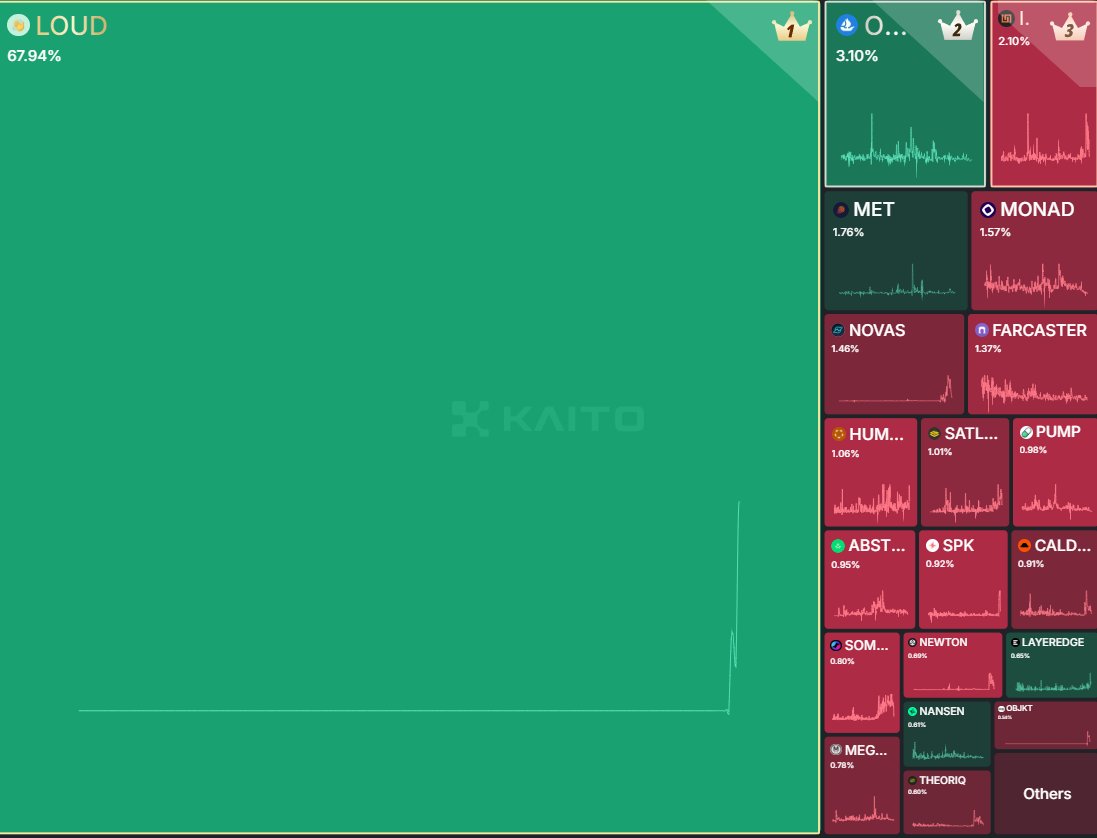Click the CALD... orange logo icon
Image resolution: width=1097 pixels, height=838 pixels.
1024,546
